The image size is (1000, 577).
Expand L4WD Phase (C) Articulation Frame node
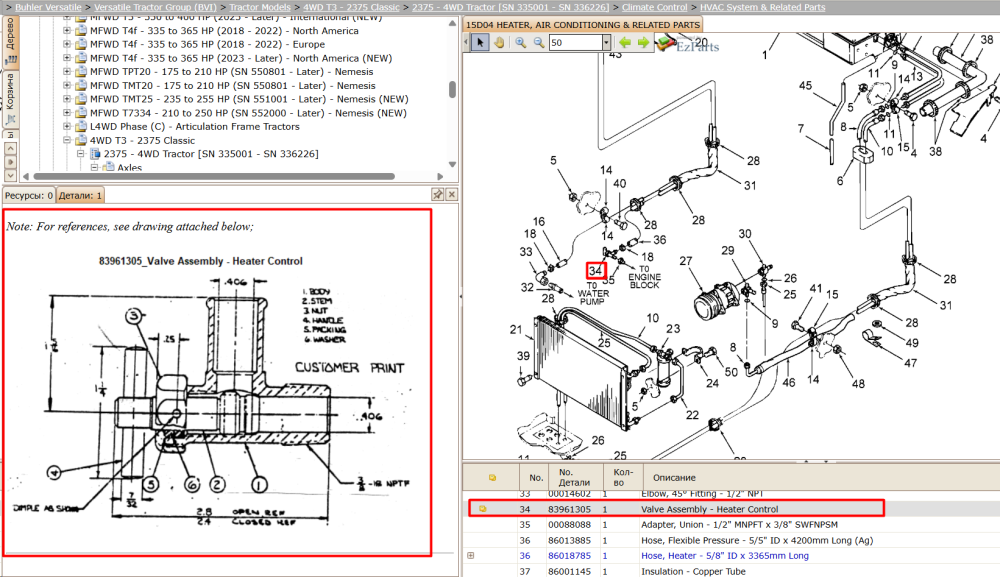pyautogui.click(x=67, y=126)
